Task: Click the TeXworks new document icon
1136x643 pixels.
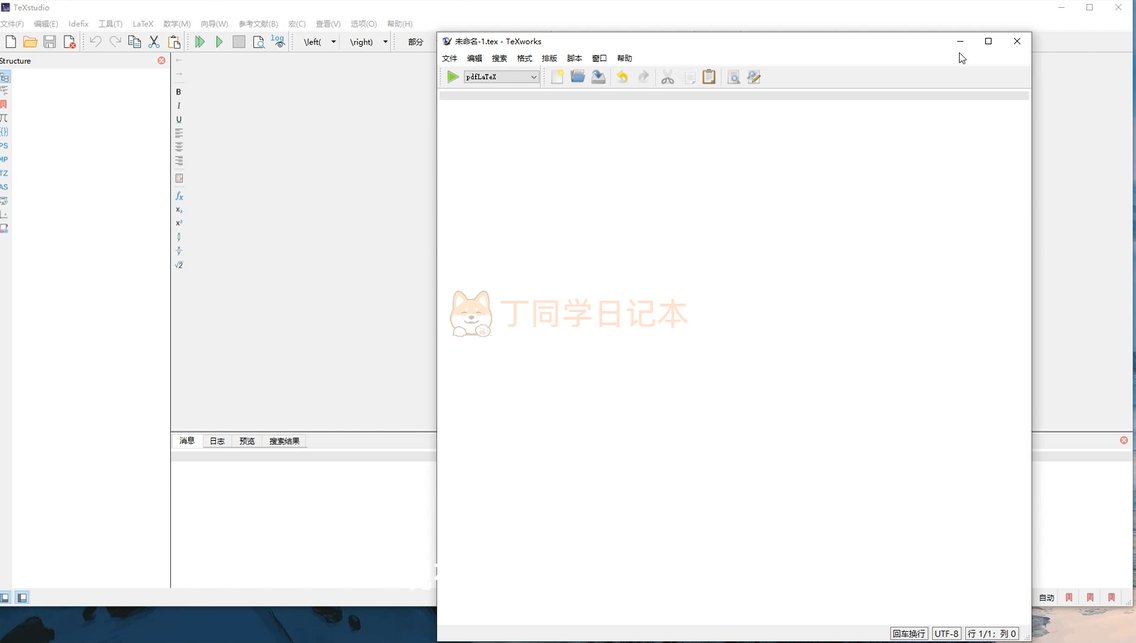Action: (558, 77)
